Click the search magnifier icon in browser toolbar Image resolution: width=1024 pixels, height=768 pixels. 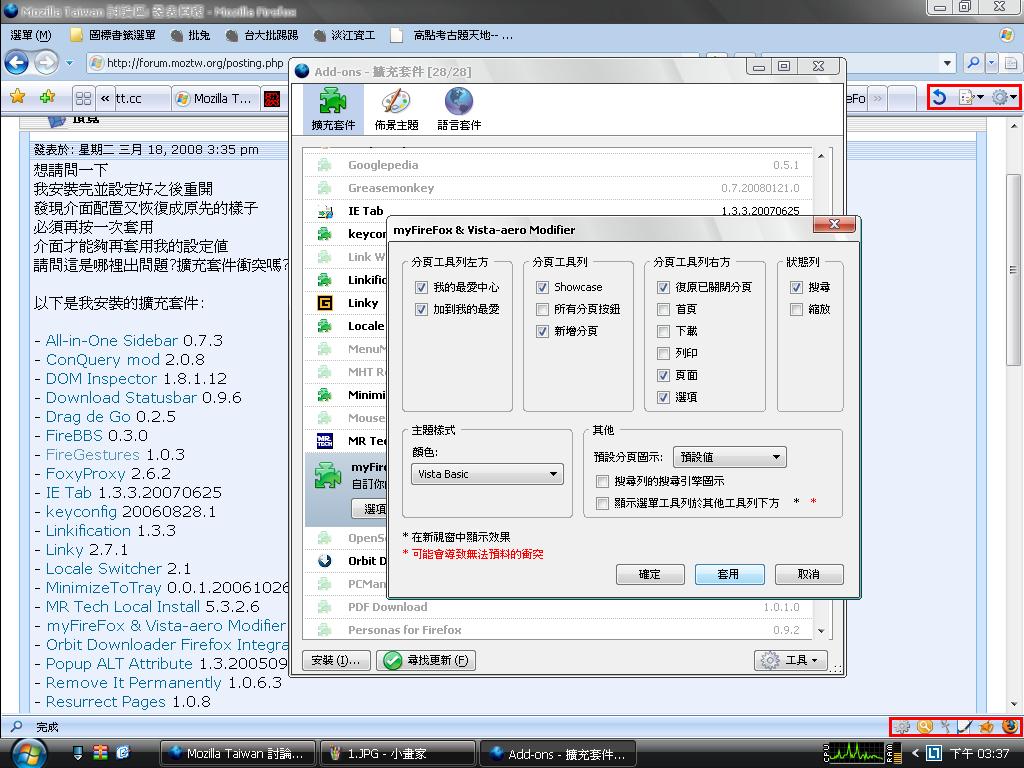coord(973,63)
